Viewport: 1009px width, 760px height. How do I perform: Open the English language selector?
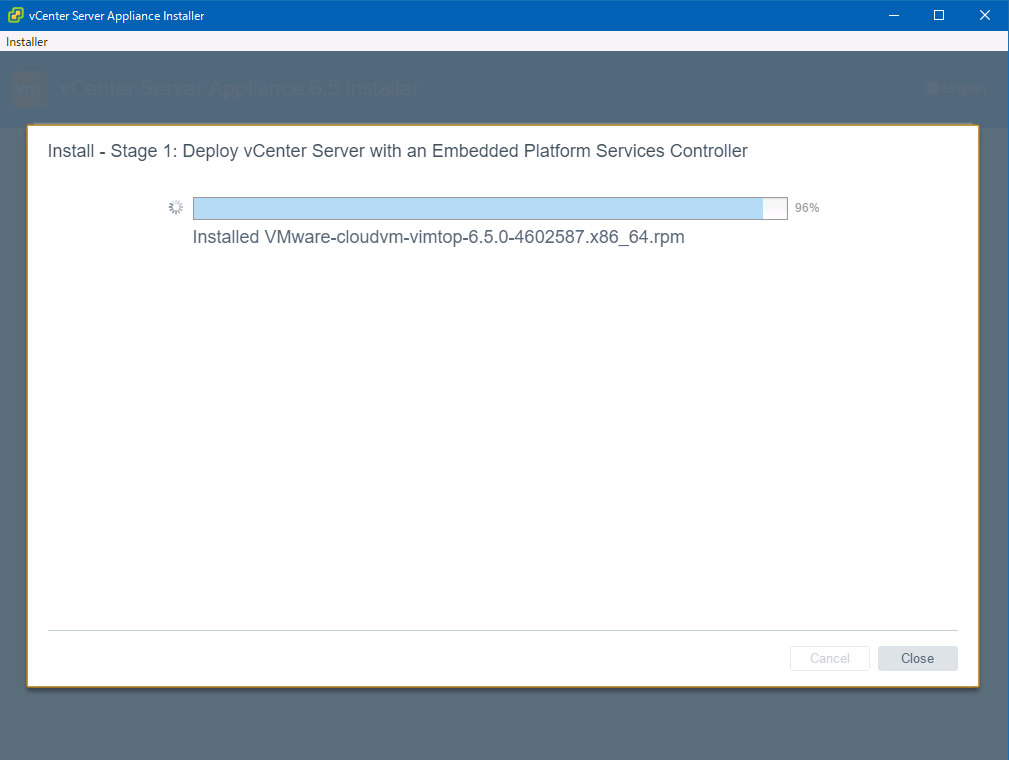(956, 88)
